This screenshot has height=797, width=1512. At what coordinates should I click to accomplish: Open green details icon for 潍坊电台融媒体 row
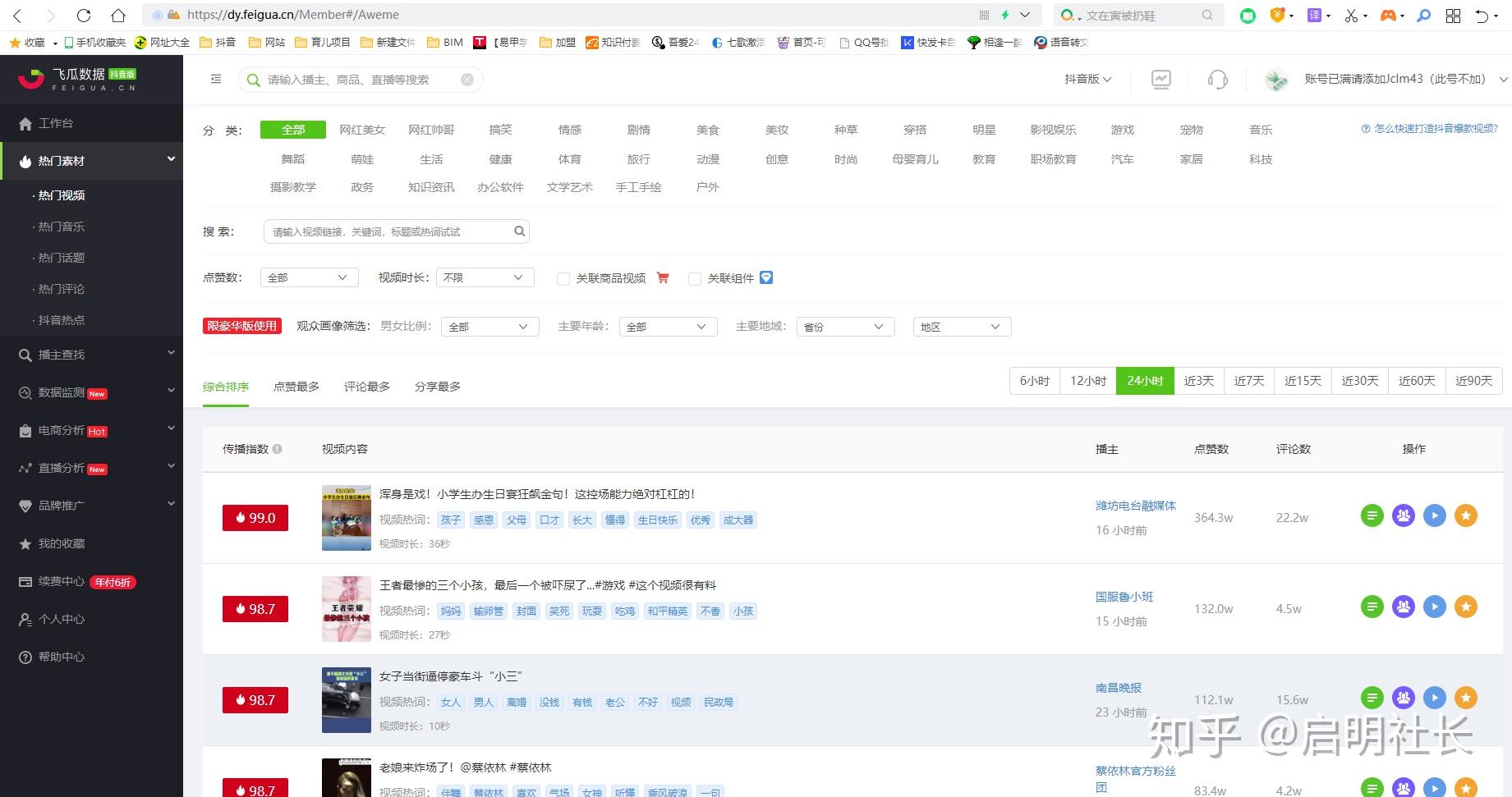click(1372, 515)
